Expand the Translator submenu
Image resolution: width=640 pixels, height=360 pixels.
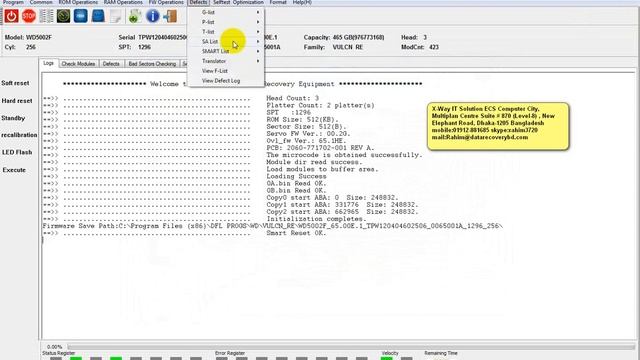(x=226, y=61)
